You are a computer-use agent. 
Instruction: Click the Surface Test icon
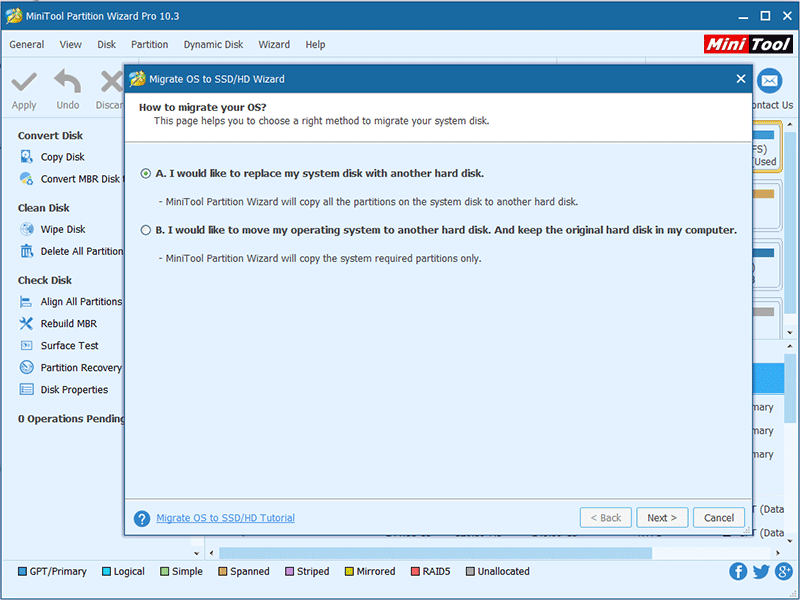[26, 345]
